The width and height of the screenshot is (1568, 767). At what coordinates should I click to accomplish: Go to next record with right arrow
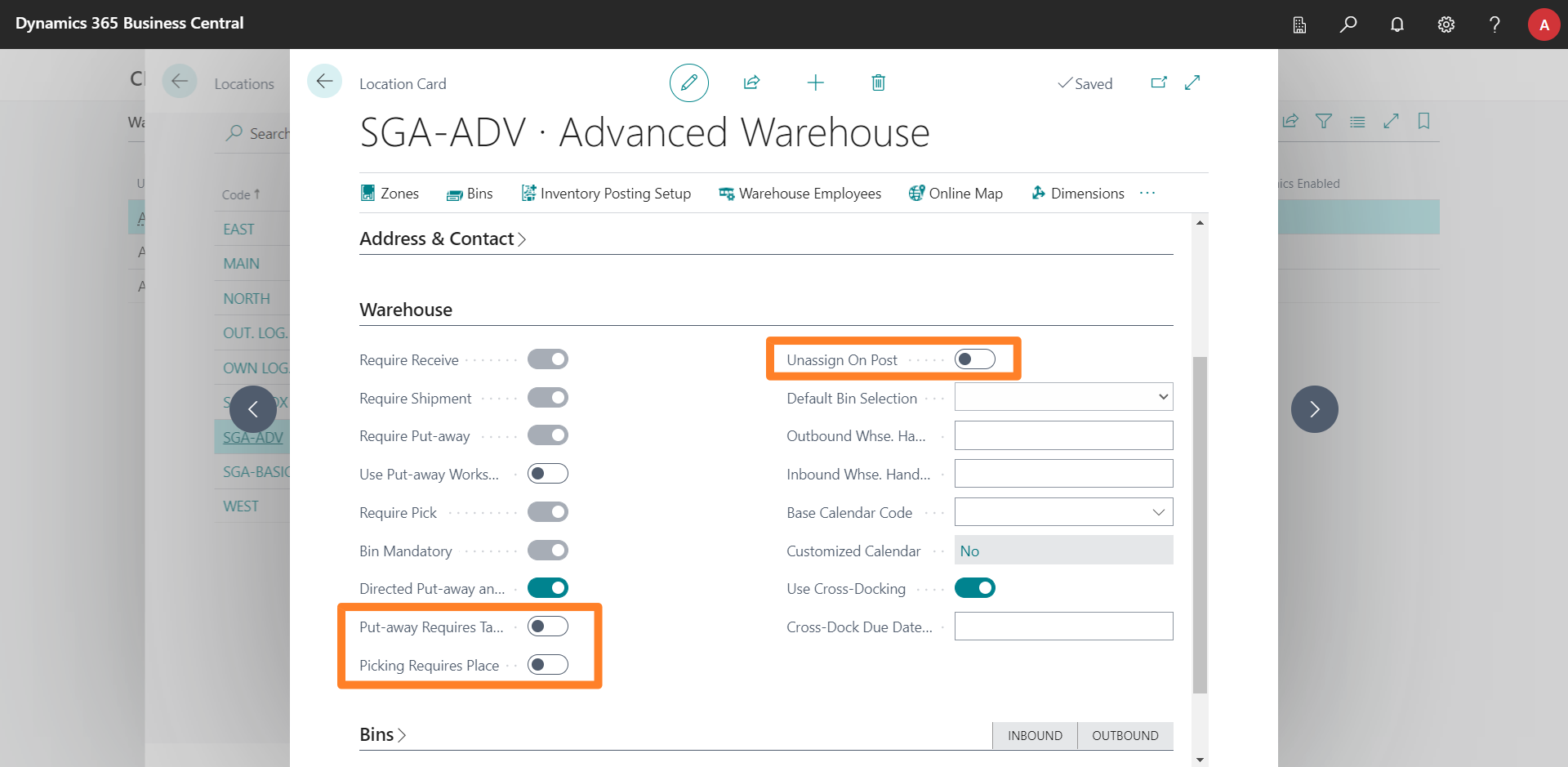tap(1314, 409)
